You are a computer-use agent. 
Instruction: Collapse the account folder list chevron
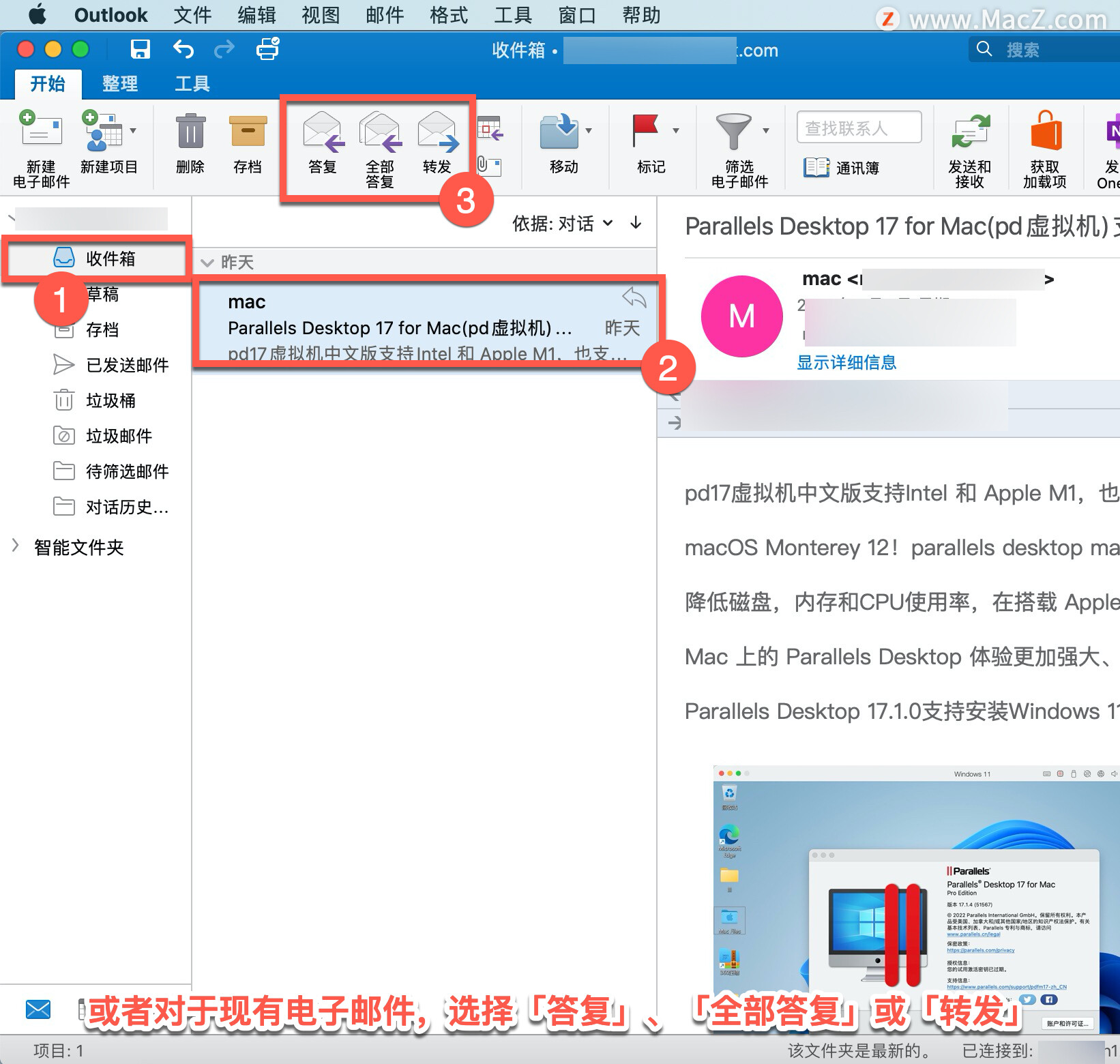tap(10, 218)
